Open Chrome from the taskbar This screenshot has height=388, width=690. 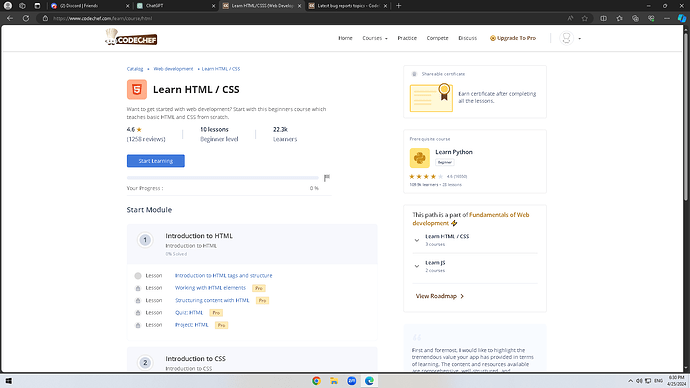click(x=316, y=381)
